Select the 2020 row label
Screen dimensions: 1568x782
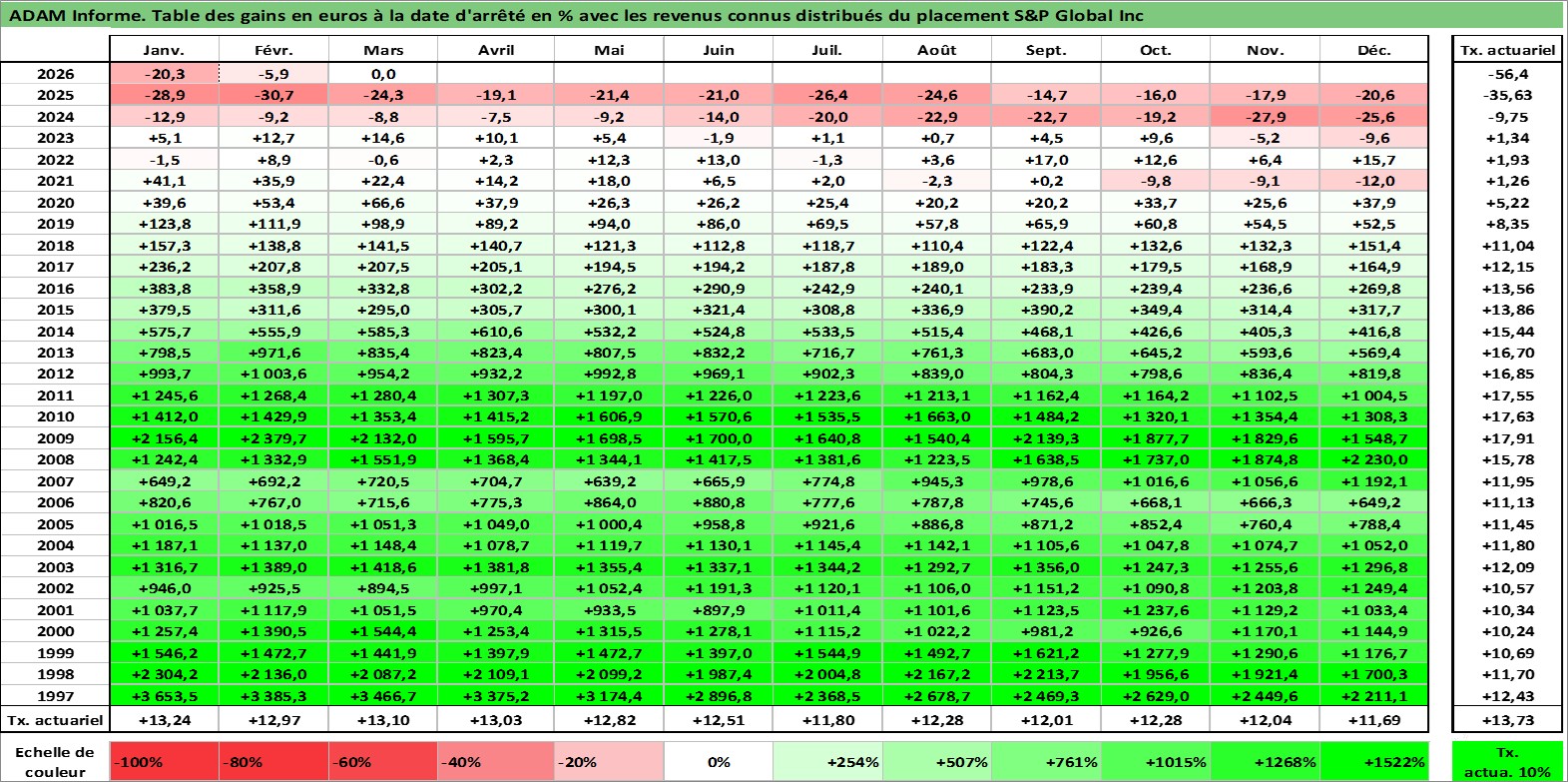[55, 203]
